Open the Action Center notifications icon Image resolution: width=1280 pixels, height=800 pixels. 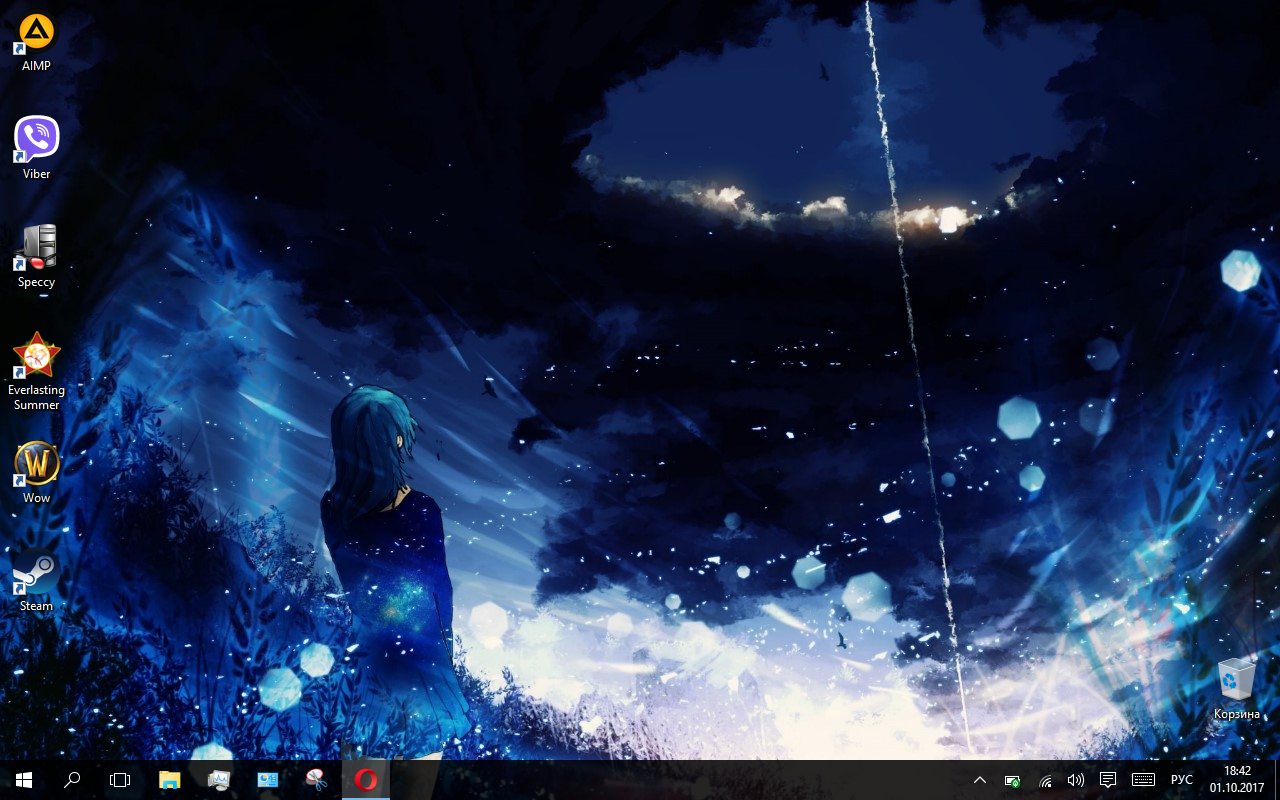[x=1108, y=780]
